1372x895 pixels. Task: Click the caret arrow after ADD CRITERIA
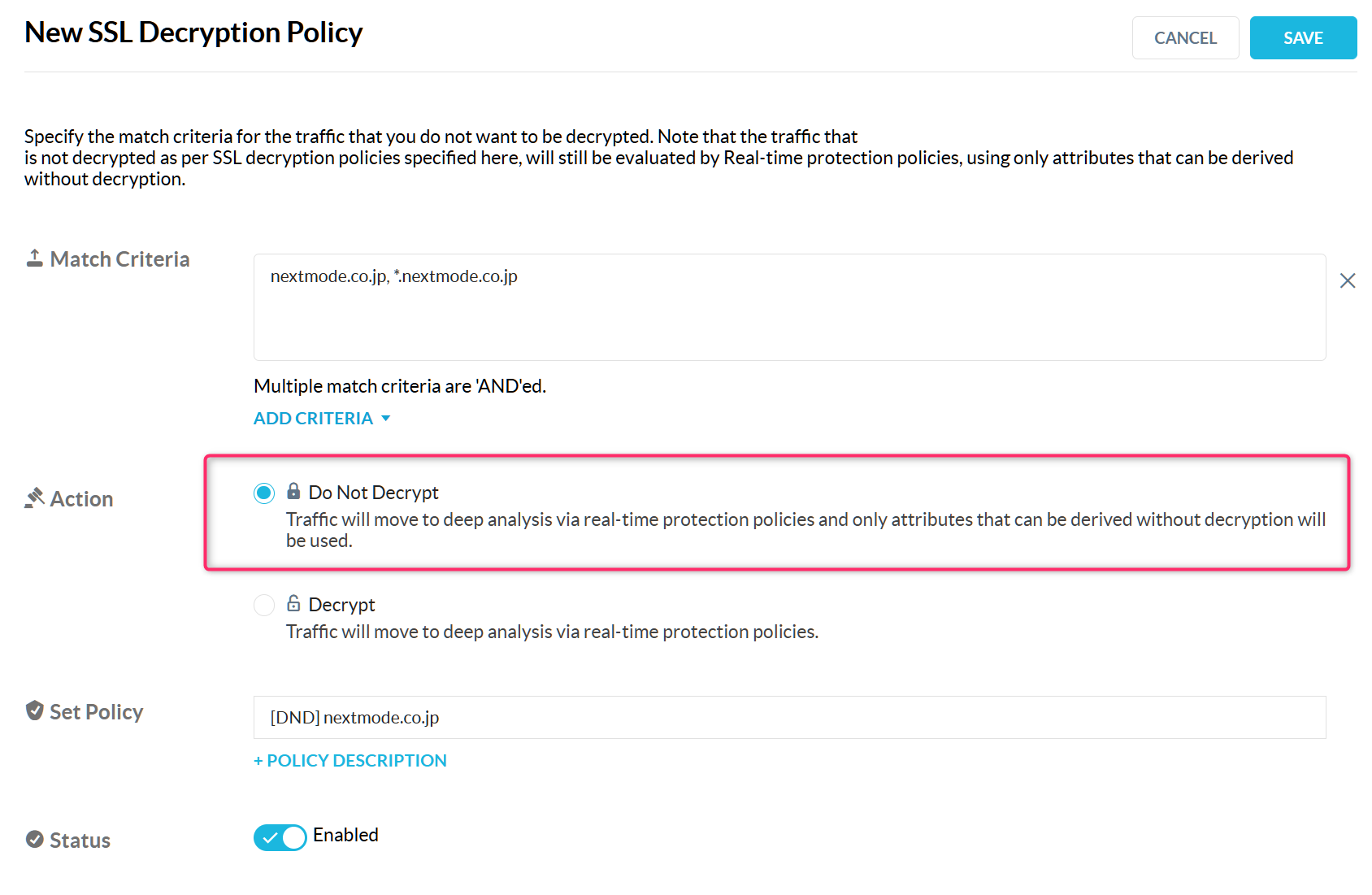[x=386, y=419]
